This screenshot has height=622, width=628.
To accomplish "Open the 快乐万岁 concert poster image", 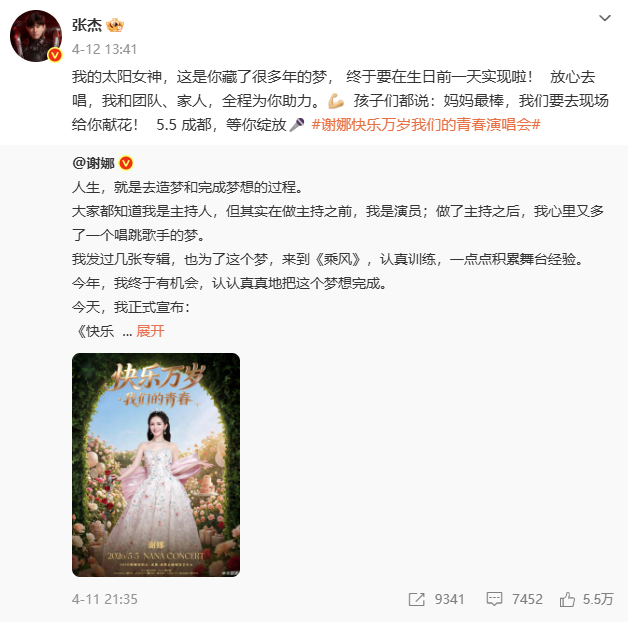I will (156, 465).
